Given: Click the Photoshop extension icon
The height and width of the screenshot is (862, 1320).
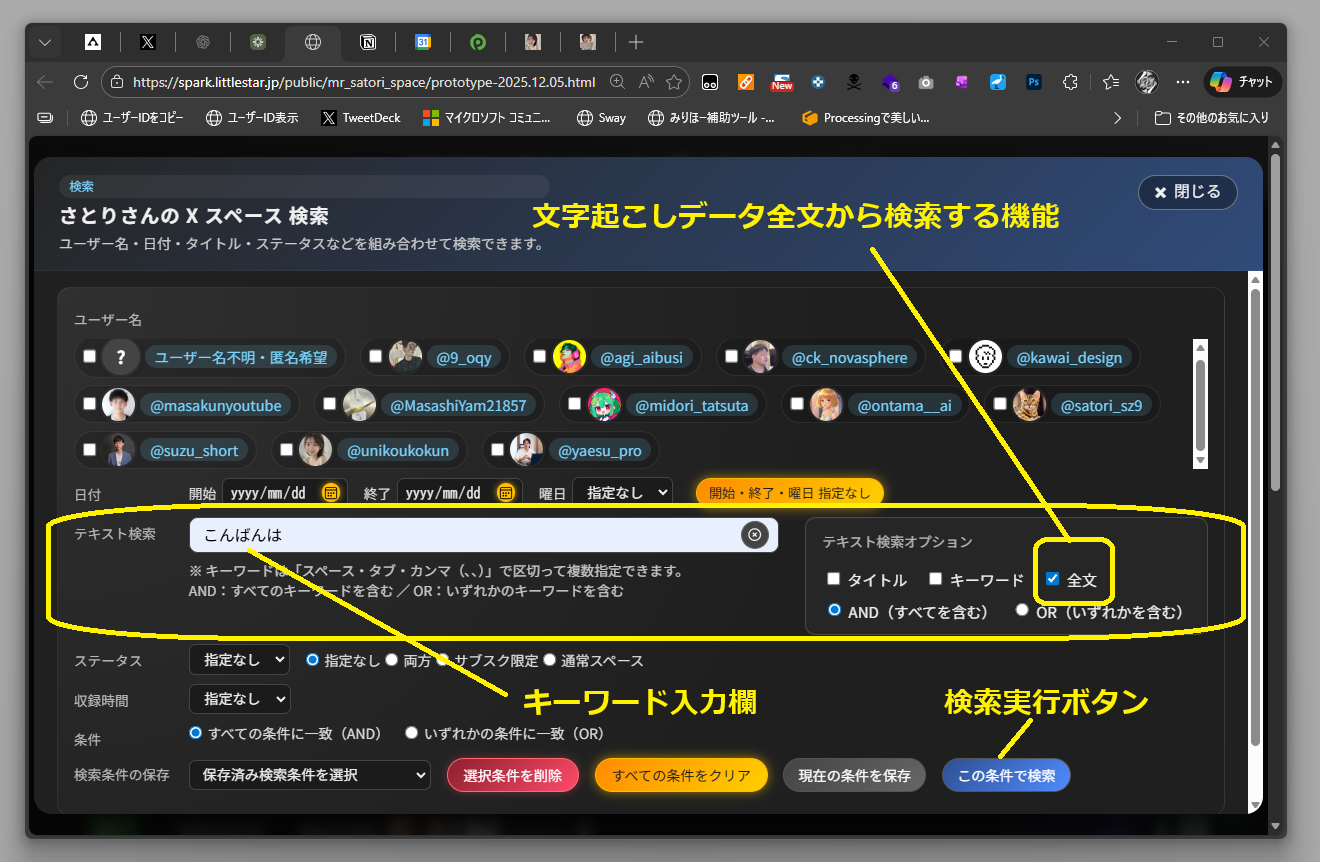Looking at the screenshot, I should (1033, 82).
